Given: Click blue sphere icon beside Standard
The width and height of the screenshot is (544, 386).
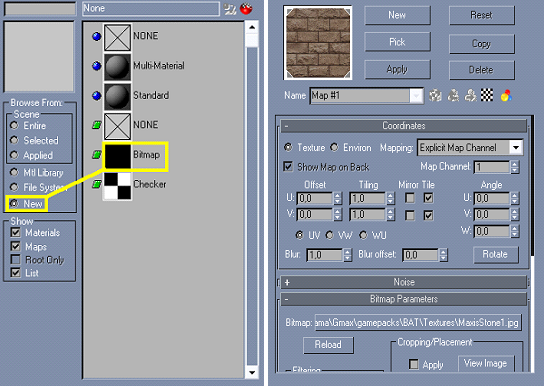Looking at the screenshot, I should pos(96,95).
